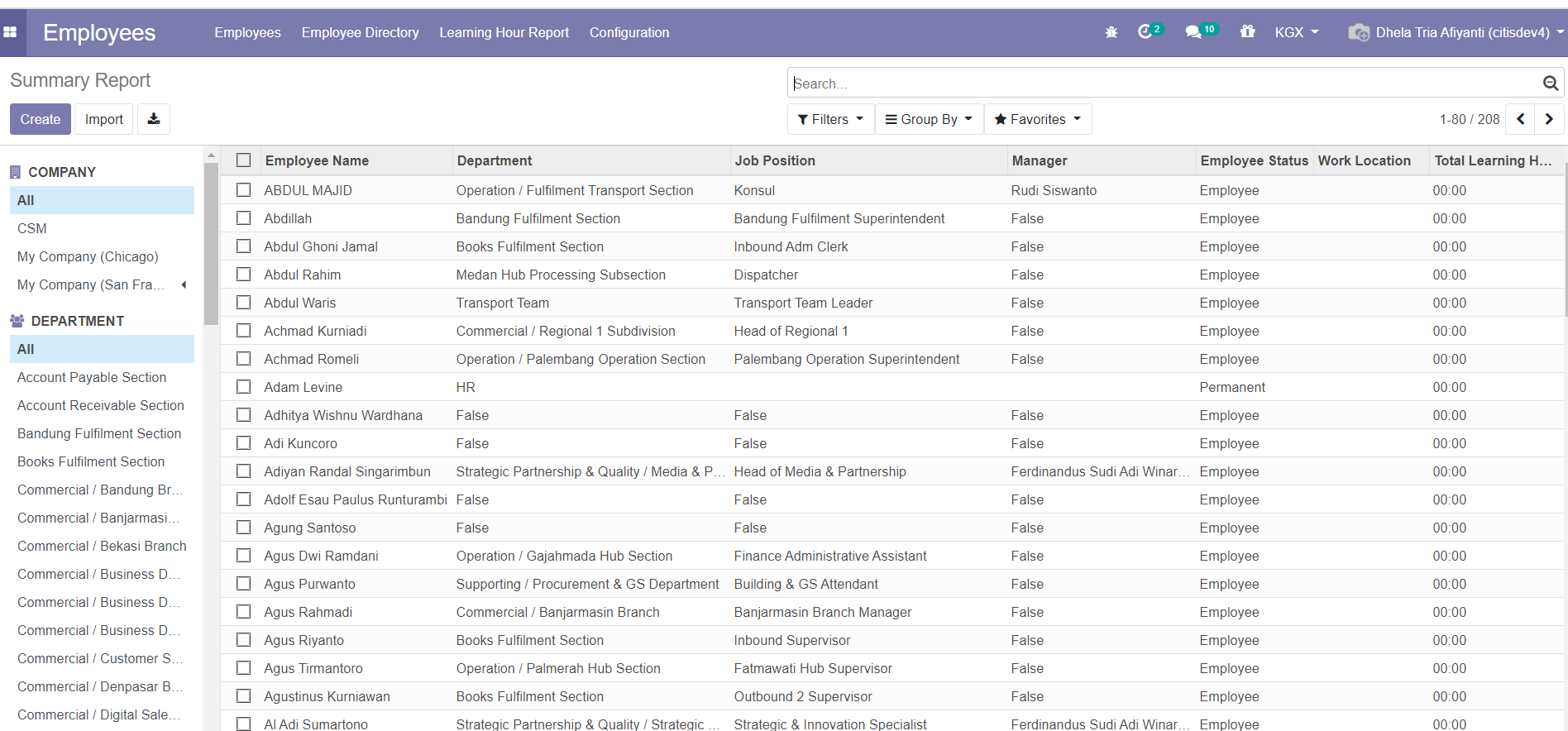
Task: Select All under DEPARTMENT
Action: pos(102,349)
